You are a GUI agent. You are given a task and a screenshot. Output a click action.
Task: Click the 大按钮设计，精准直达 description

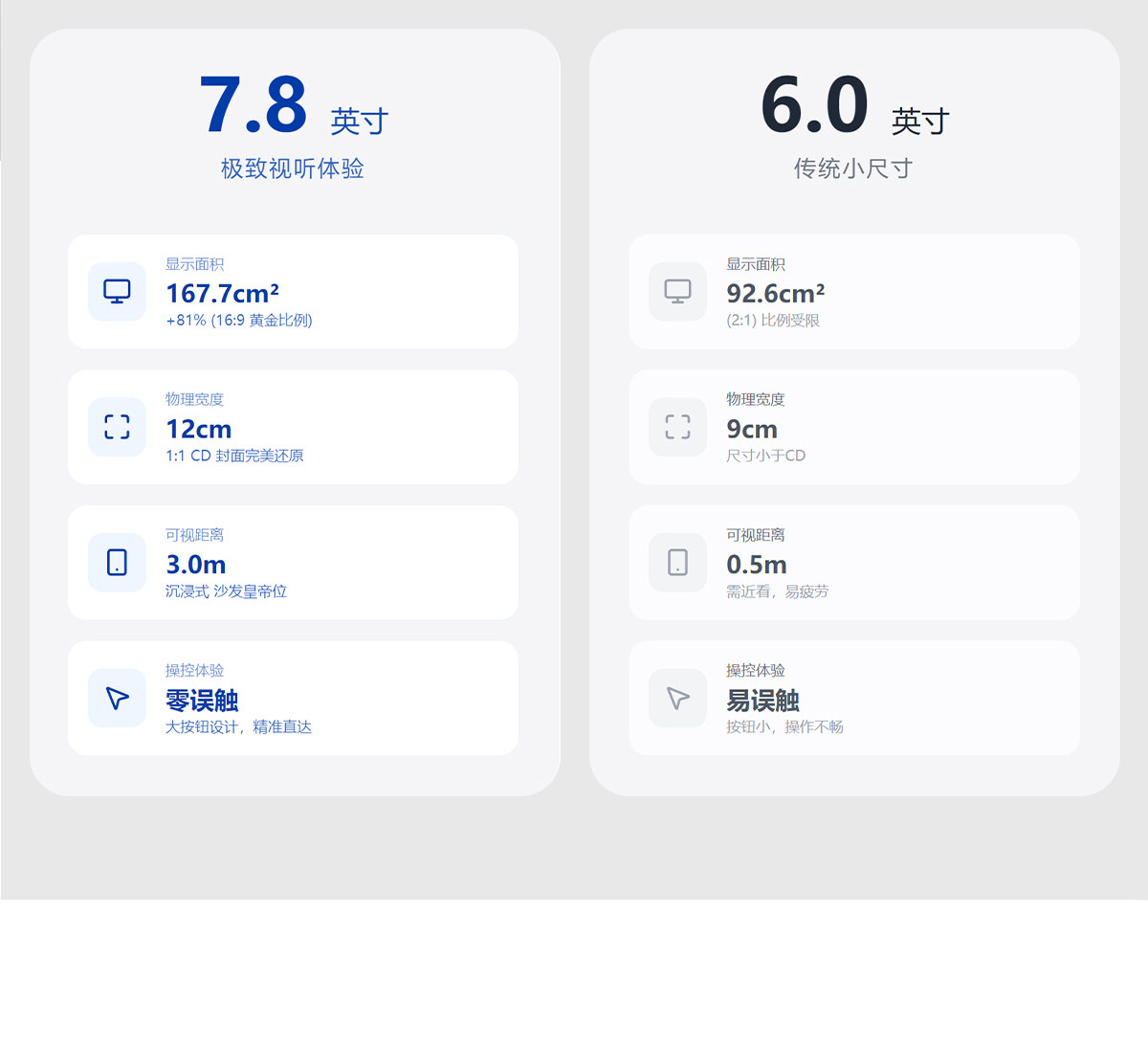point(239,727)
